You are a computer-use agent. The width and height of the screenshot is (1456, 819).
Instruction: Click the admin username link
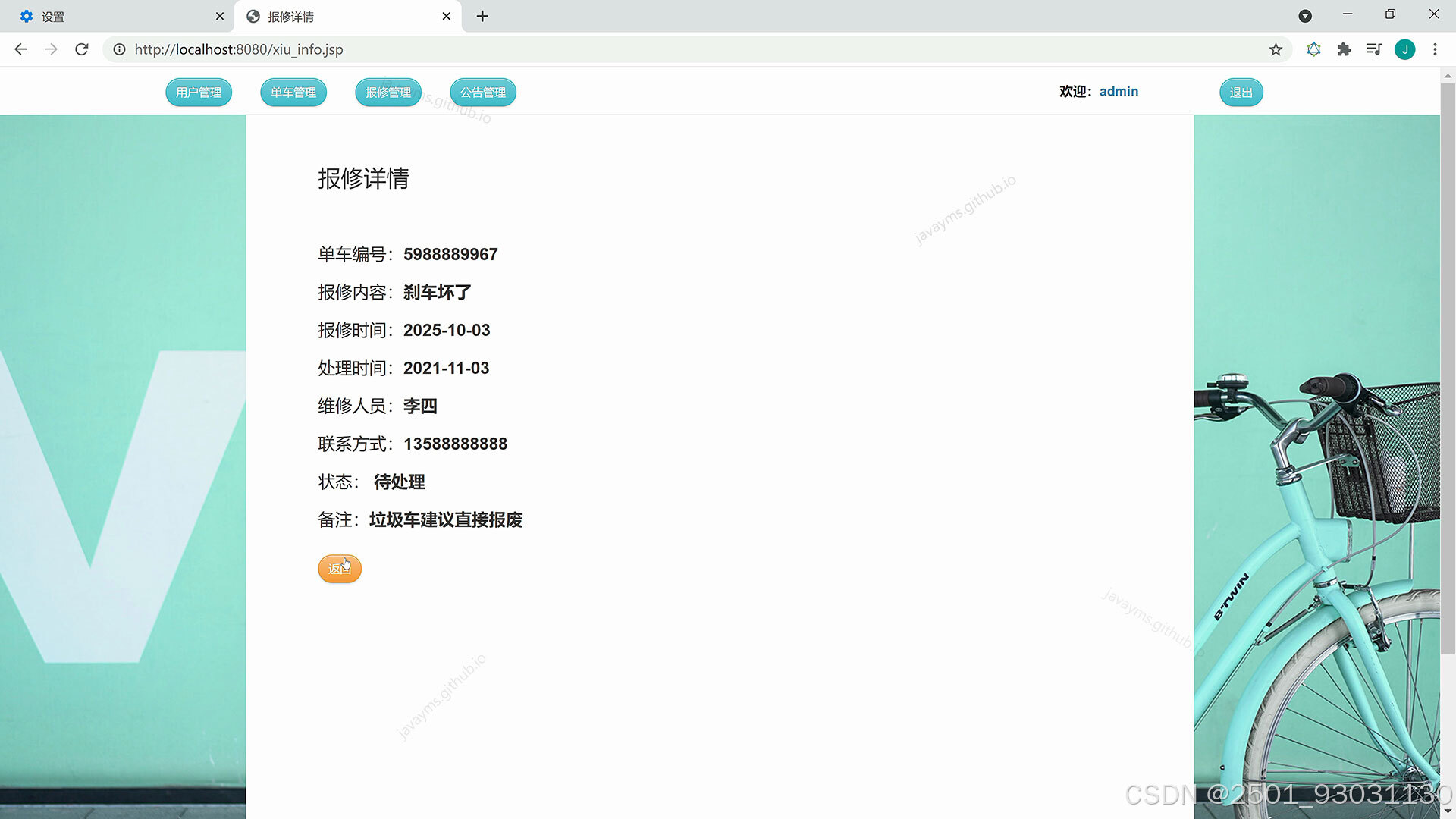pyautogui.click(x=1119, y=92)
